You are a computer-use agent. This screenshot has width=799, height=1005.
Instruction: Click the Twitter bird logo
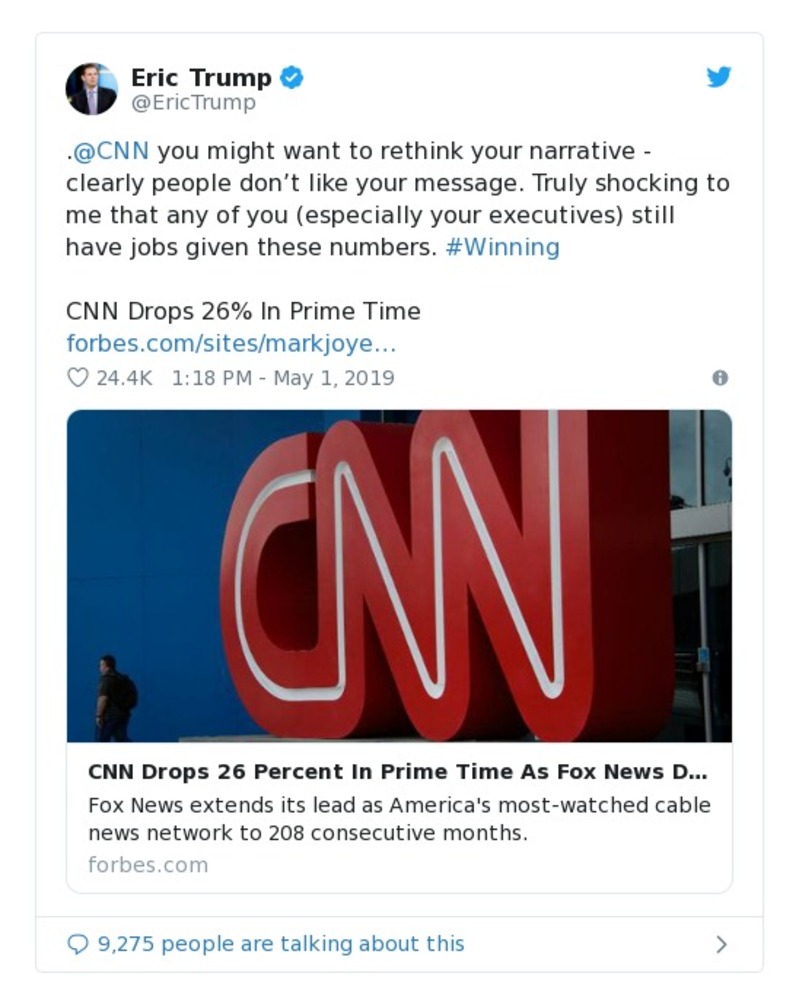pyautogui.click(x=718, y=77)
